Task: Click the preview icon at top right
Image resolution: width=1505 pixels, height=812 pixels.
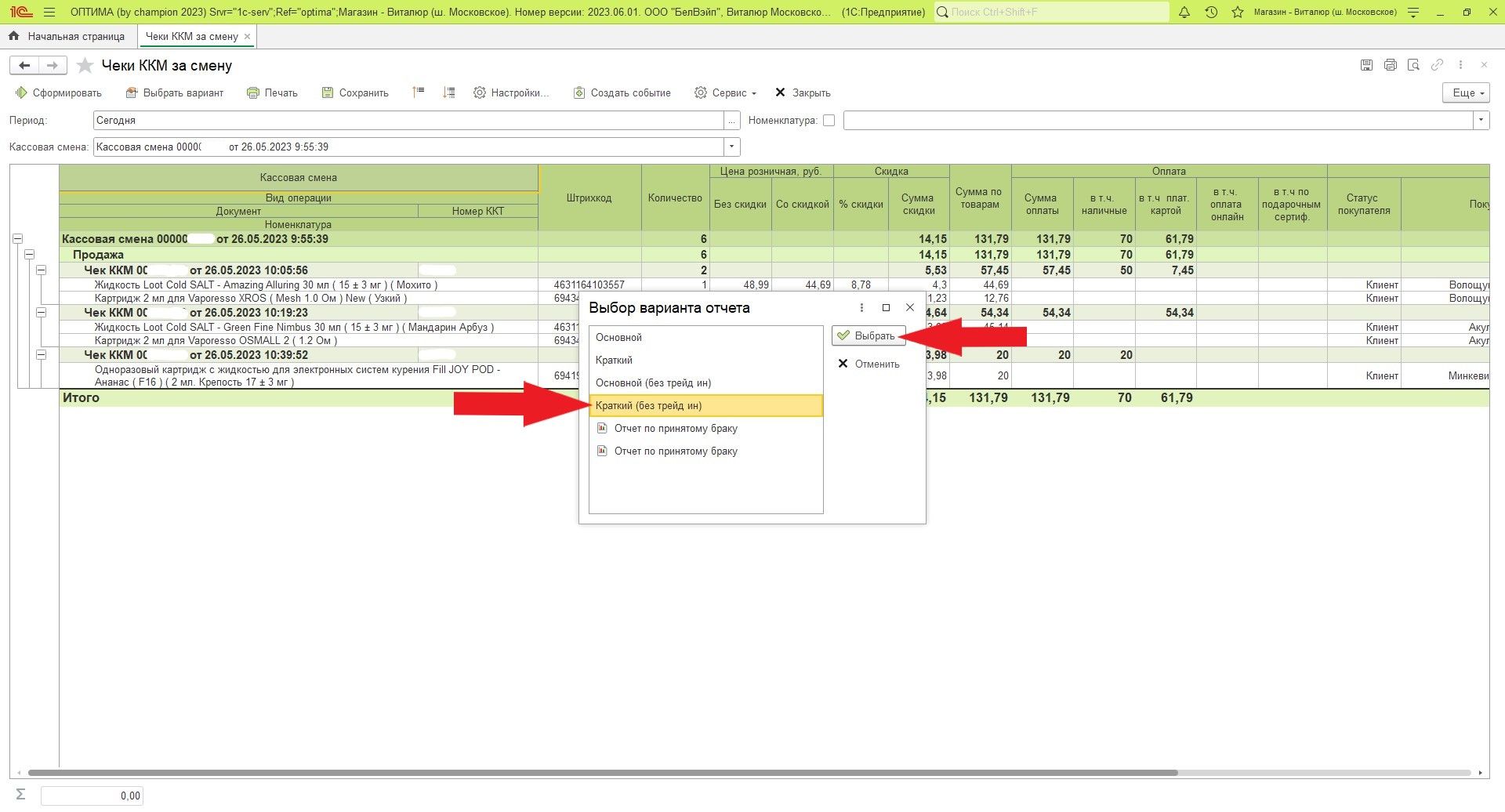Action: point(1413,65)
